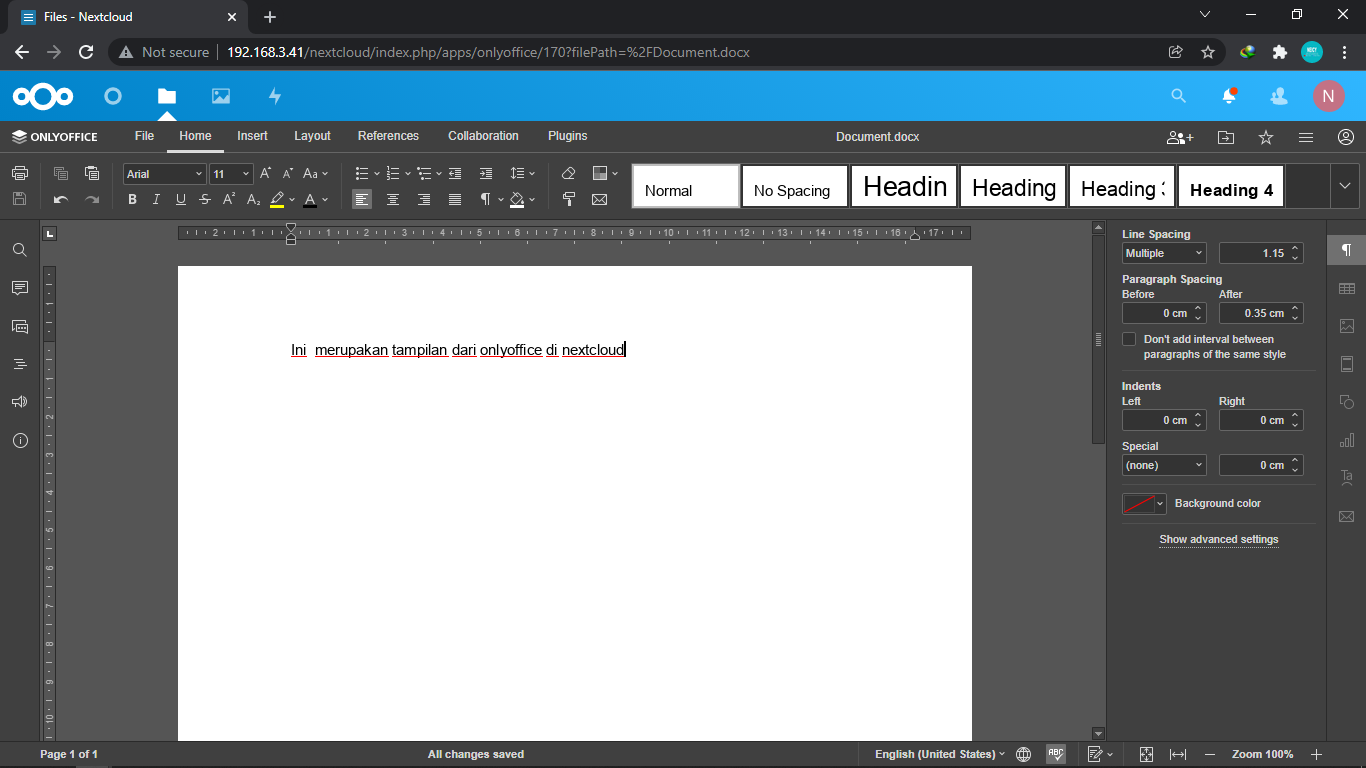Undo the last action

[61, 199]
